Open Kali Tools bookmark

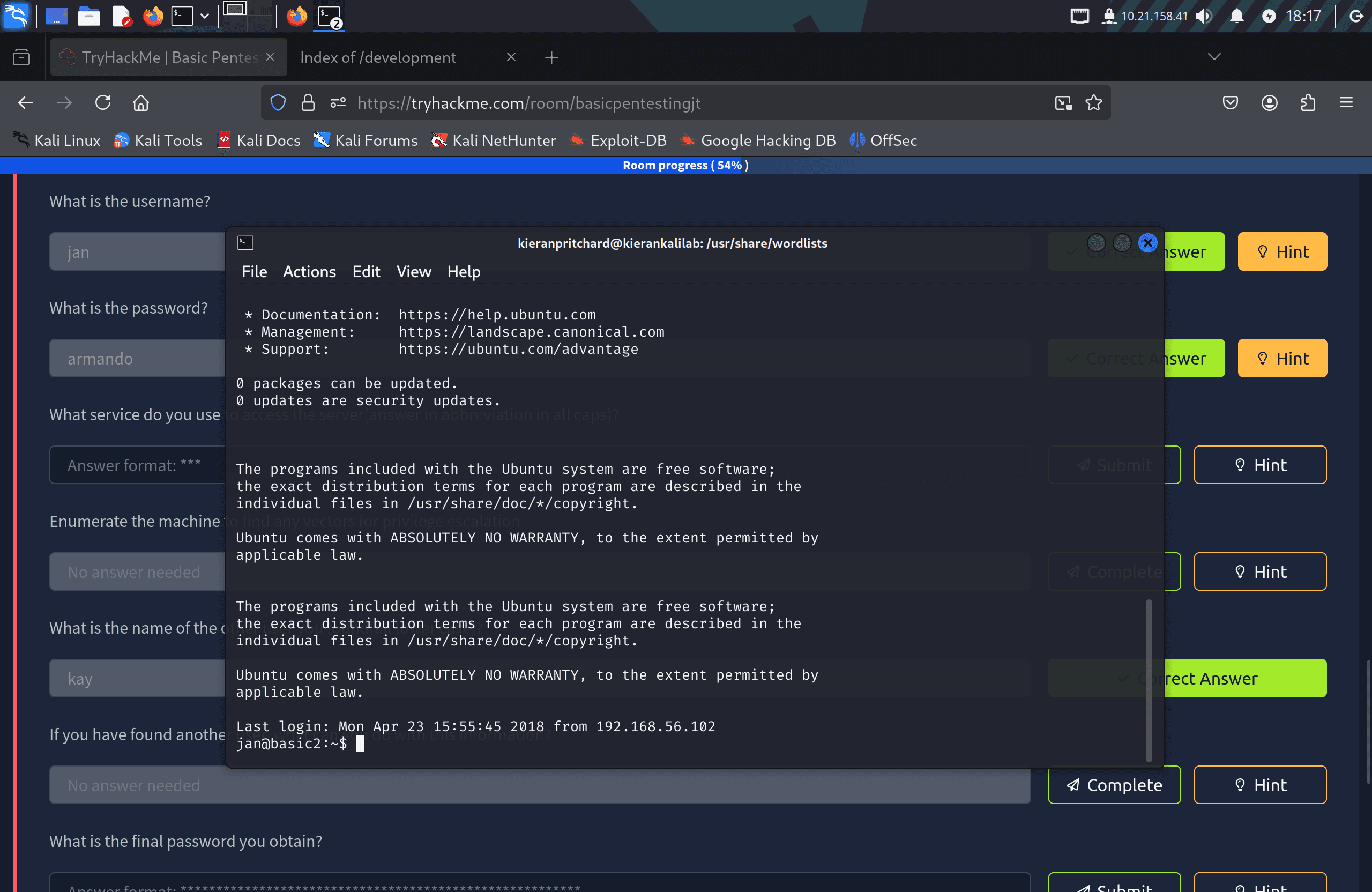point(158,140)
